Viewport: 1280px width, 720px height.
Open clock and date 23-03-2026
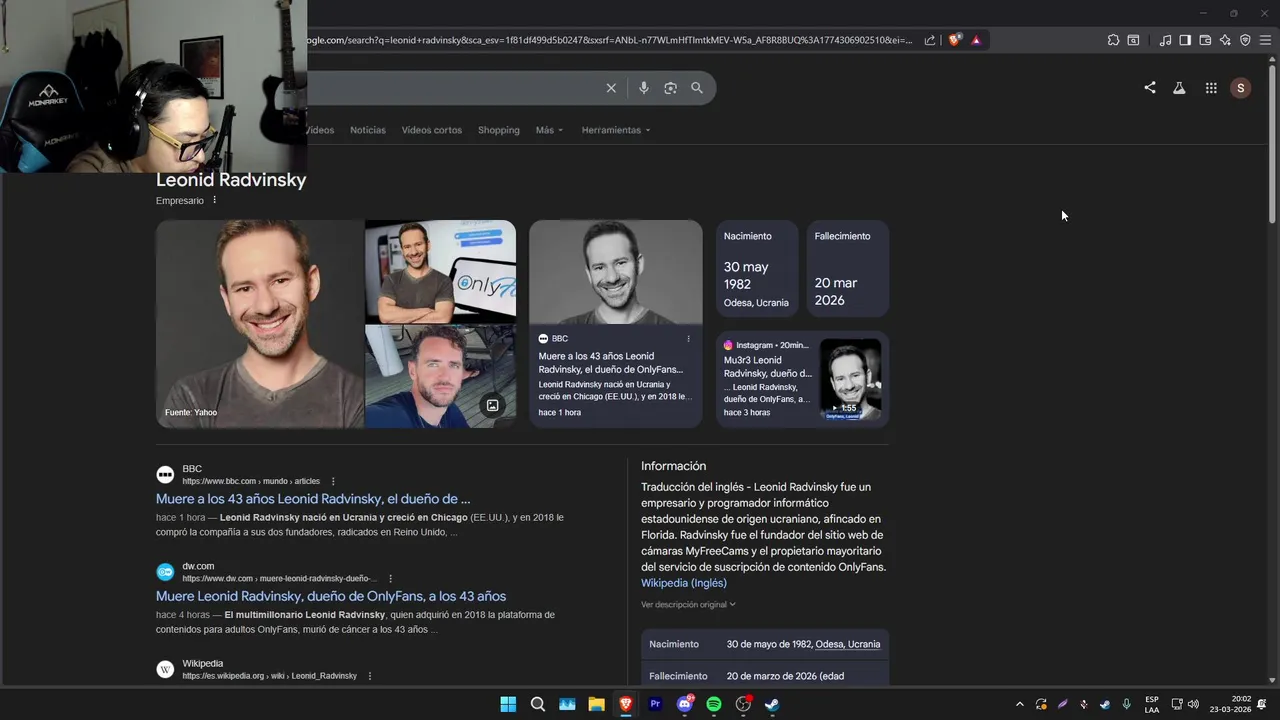tap(1230, 704)
